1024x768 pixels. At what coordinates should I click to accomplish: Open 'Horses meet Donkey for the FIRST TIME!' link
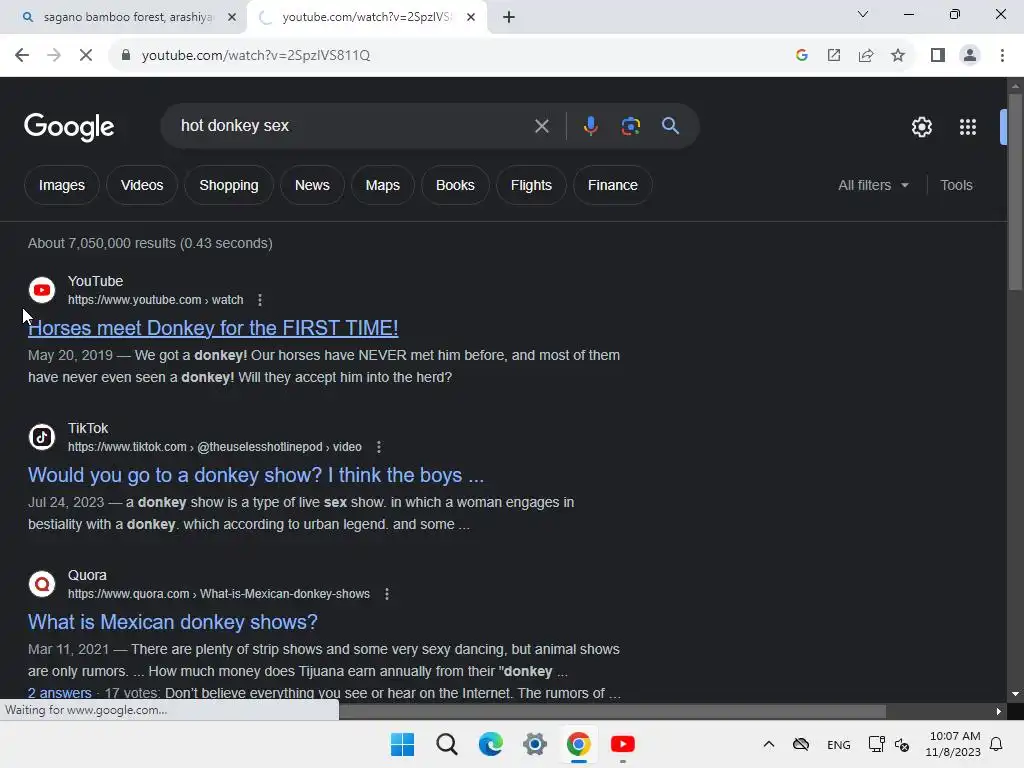click(x=213, y=328)
